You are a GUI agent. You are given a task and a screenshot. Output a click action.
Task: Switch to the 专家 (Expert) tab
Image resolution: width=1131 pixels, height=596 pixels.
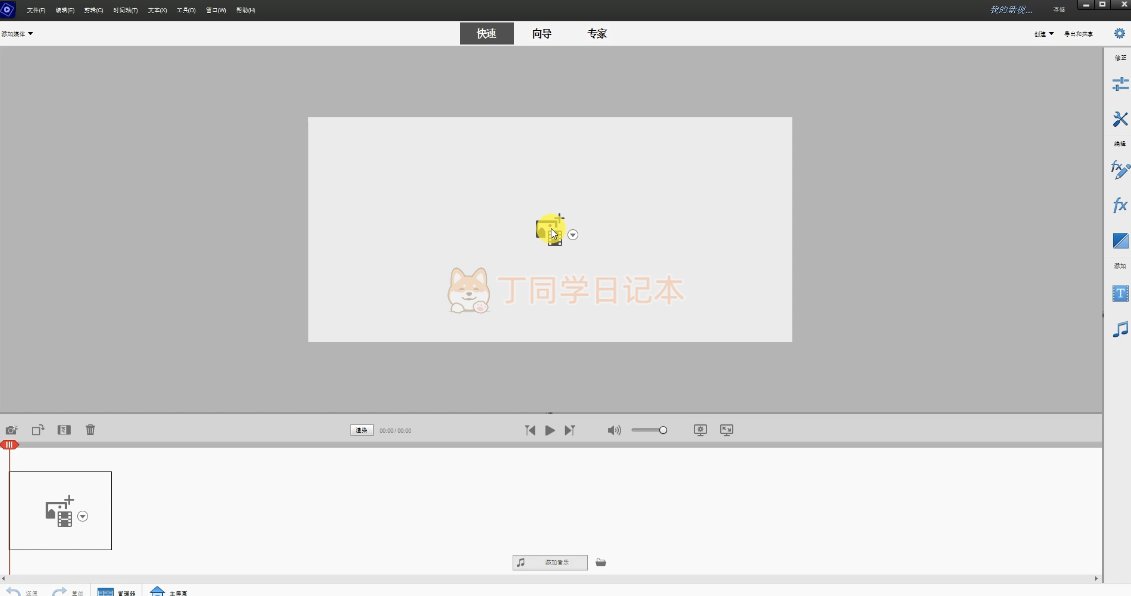[596, 33]
